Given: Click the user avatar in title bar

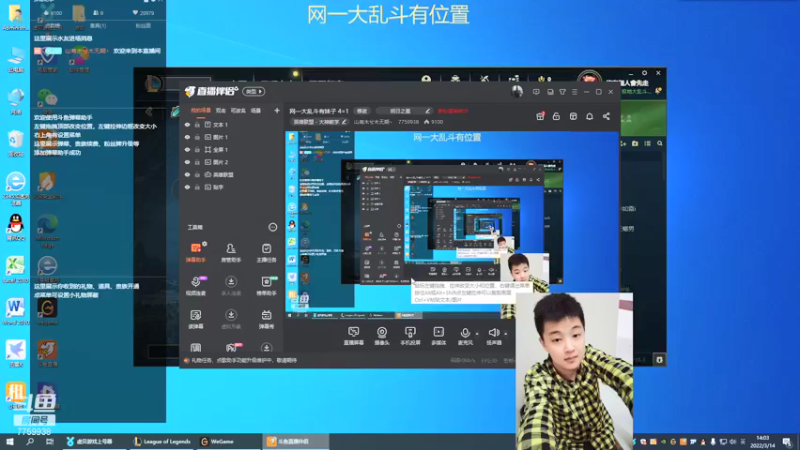Looking at the screenshot, I should pos(517,91).
